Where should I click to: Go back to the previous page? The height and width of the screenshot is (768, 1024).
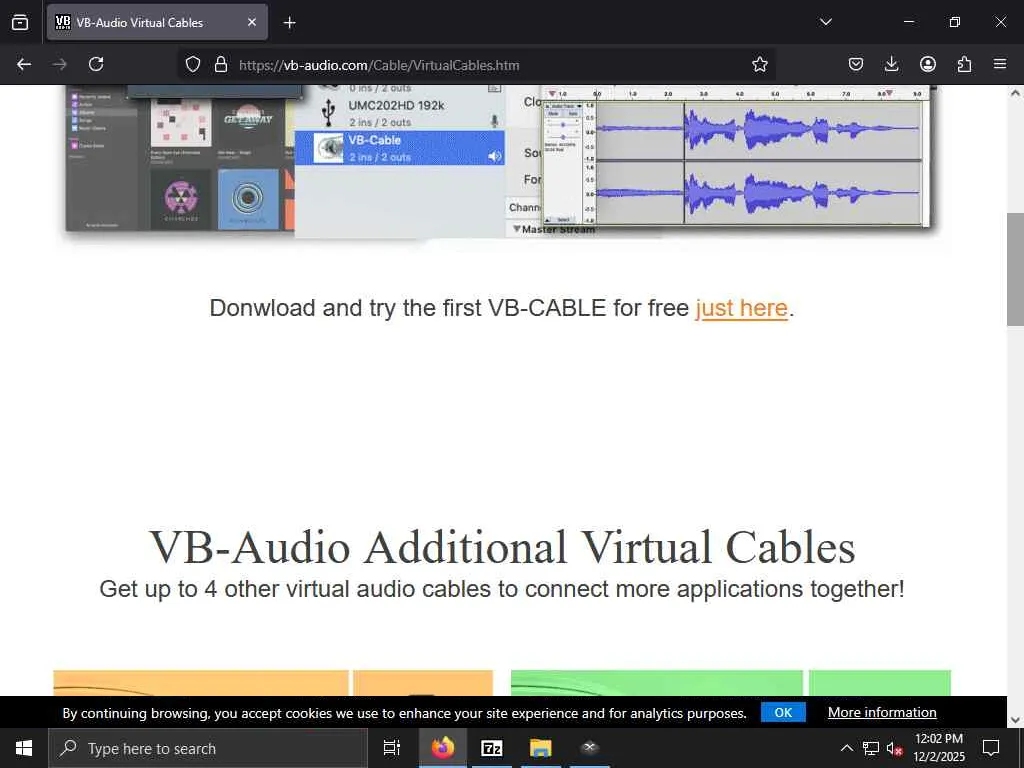pyautogui.click(x=24, y=64)
